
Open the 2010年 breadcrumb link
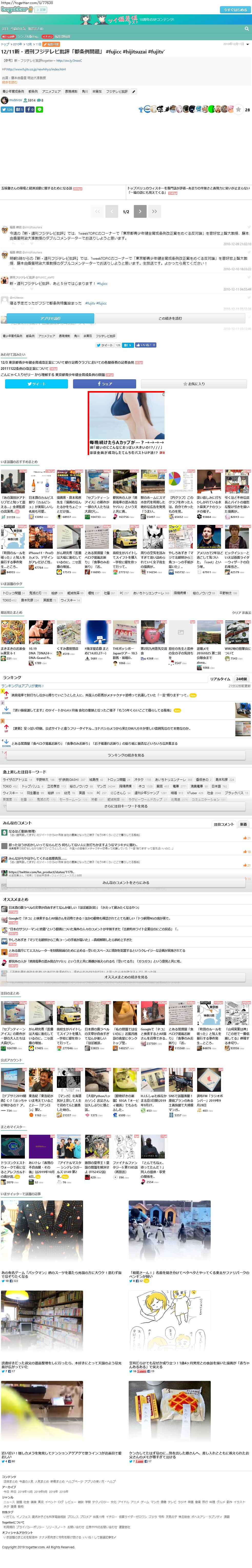pos(17,45)
